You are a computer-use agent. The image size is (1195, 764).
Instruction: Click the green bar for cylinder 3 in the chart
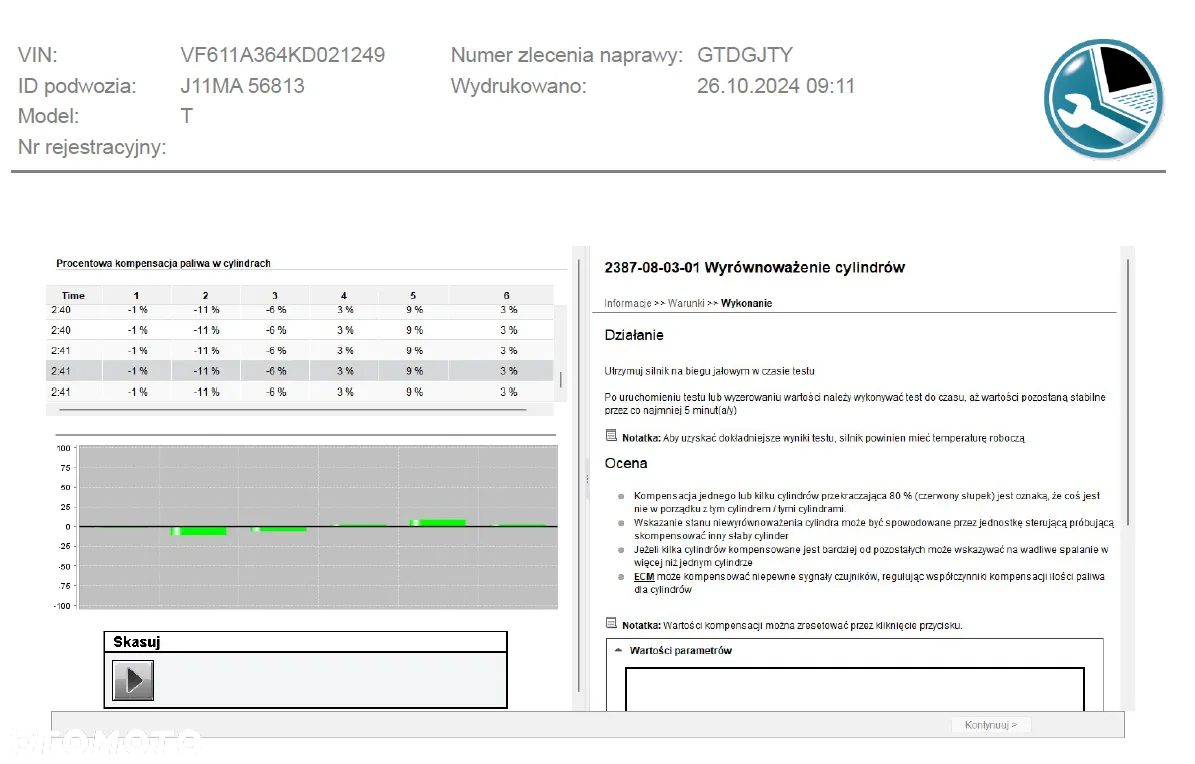coord(279,529)
